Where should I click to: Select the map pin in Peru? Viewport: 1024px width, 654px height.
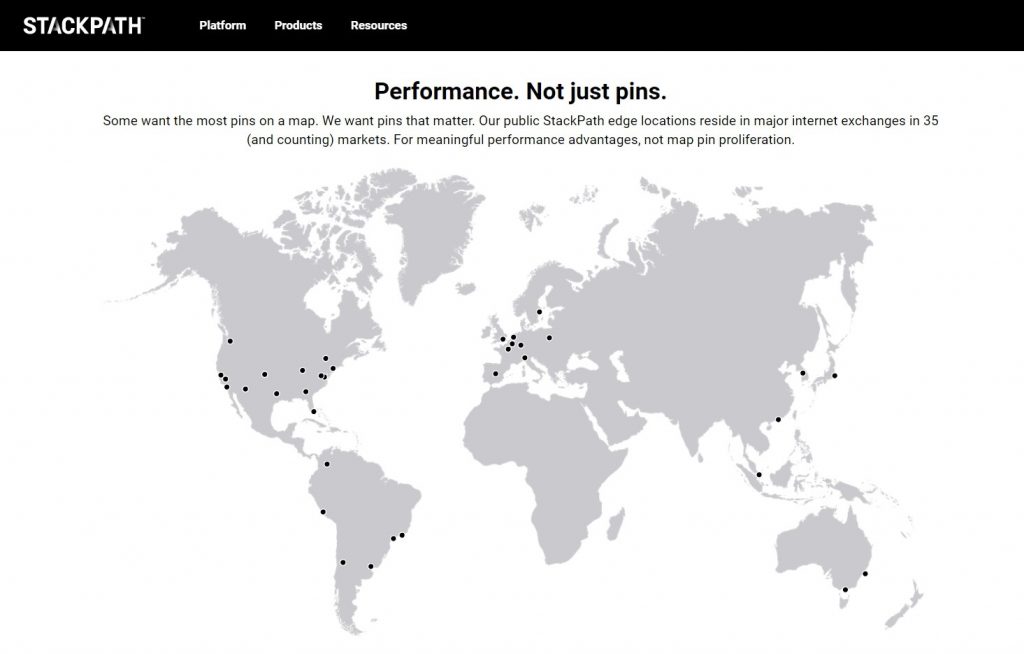click(x=323, y=512)
